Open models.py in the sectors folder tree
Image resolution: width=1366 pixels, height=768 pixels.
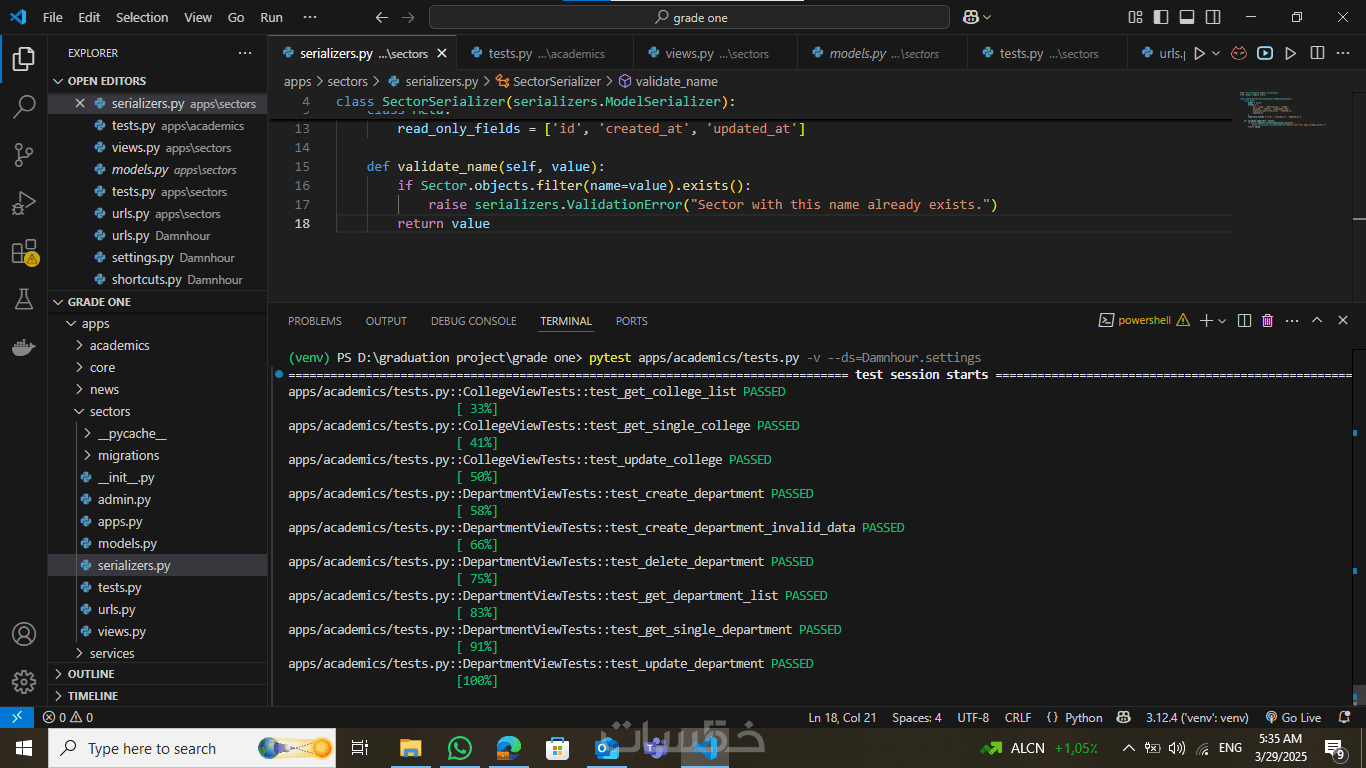127,543
